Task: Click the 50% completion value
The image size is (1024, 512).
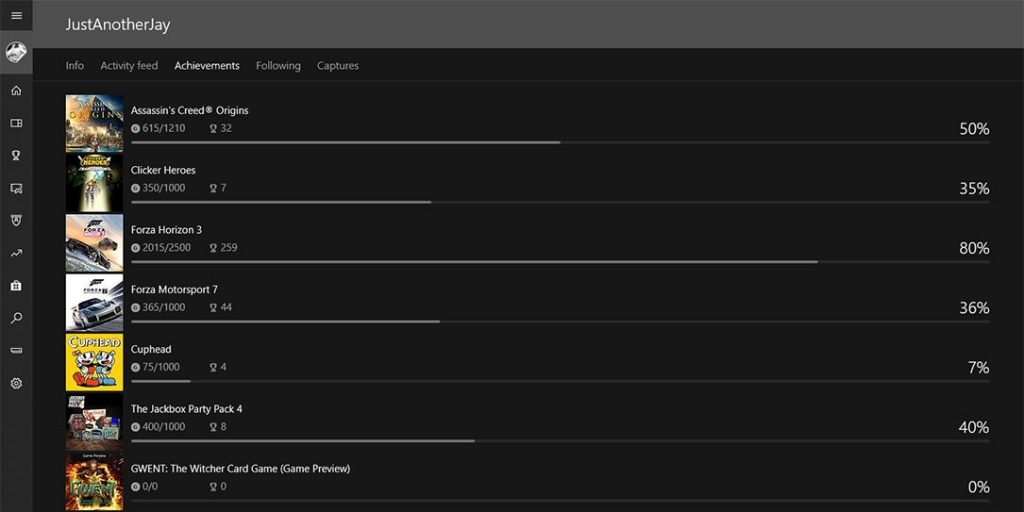Action: pyautogui.click(x=974, y=129)
